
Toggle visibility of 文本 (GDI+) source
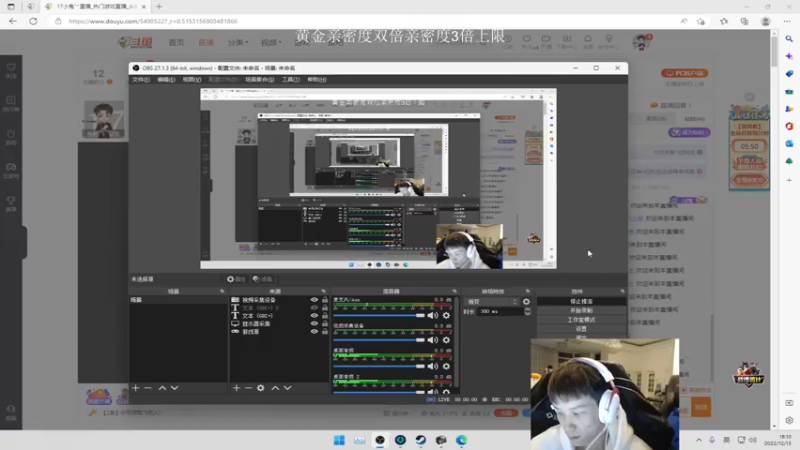click(x=314, y=315)
